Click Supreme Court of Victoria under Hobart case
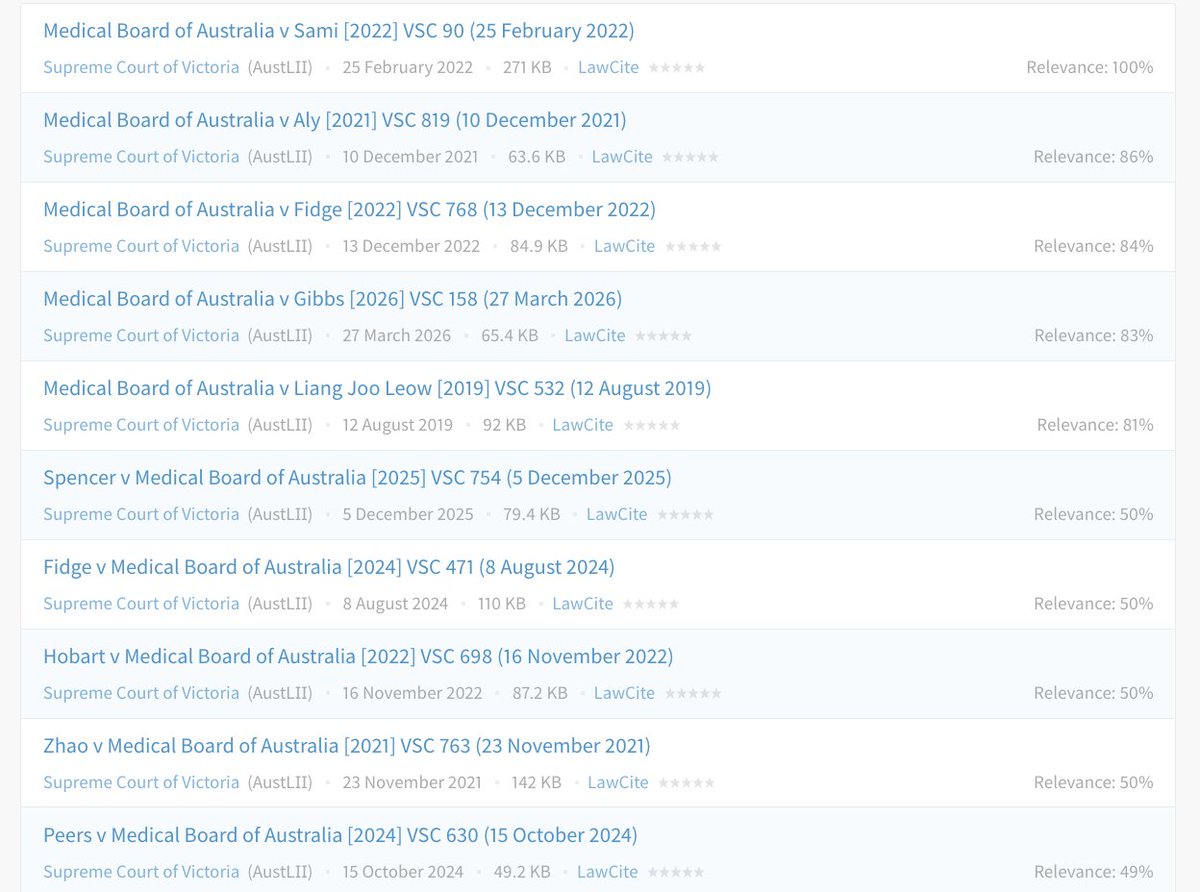Viewport: 1200px width, 892px height. click(x=141, y=692)
